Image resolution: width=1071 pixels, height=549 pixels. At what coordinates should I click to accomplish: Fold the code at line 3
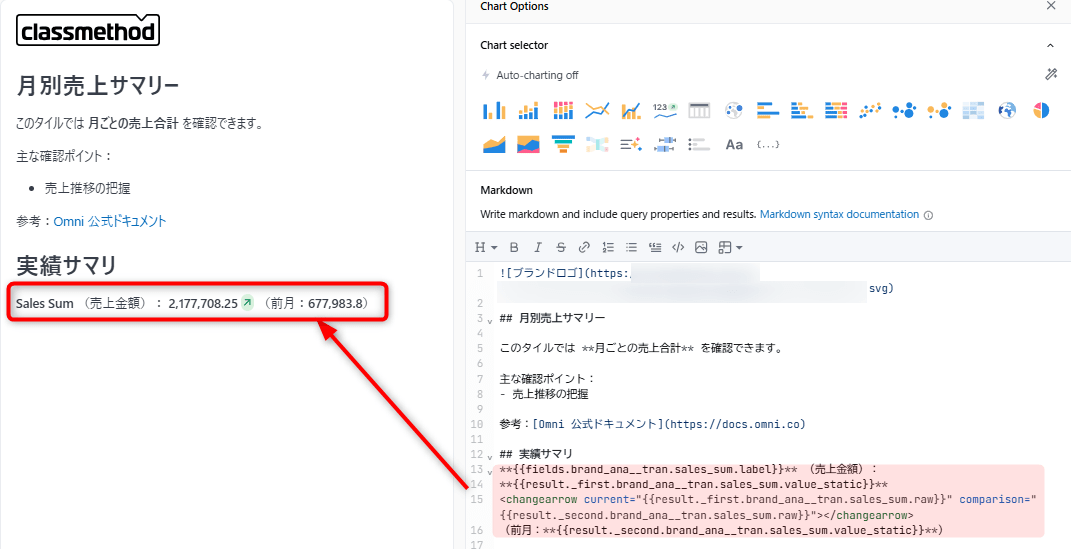pos(490,320)
